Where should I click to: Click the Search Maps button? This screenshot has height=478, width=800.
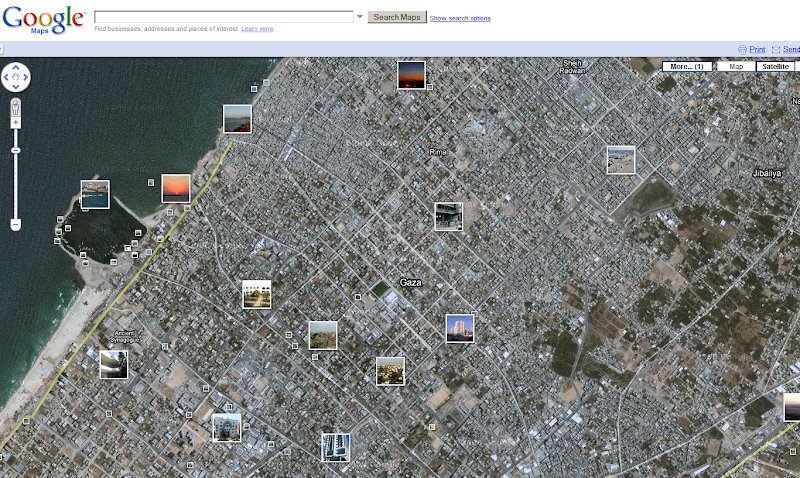tap(397, 17)
